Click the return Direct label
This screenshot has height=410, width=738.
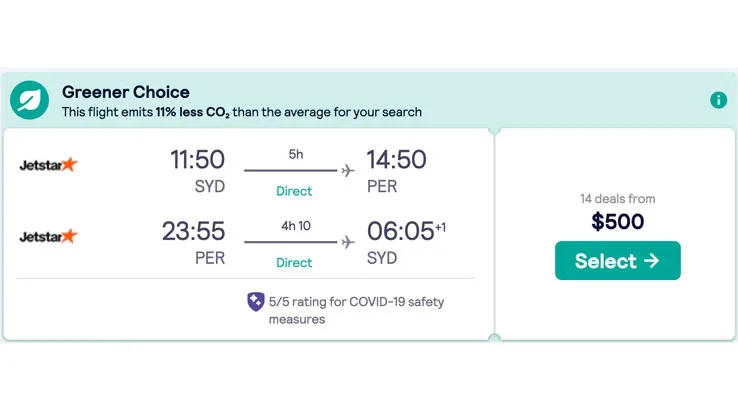point(294,263)
